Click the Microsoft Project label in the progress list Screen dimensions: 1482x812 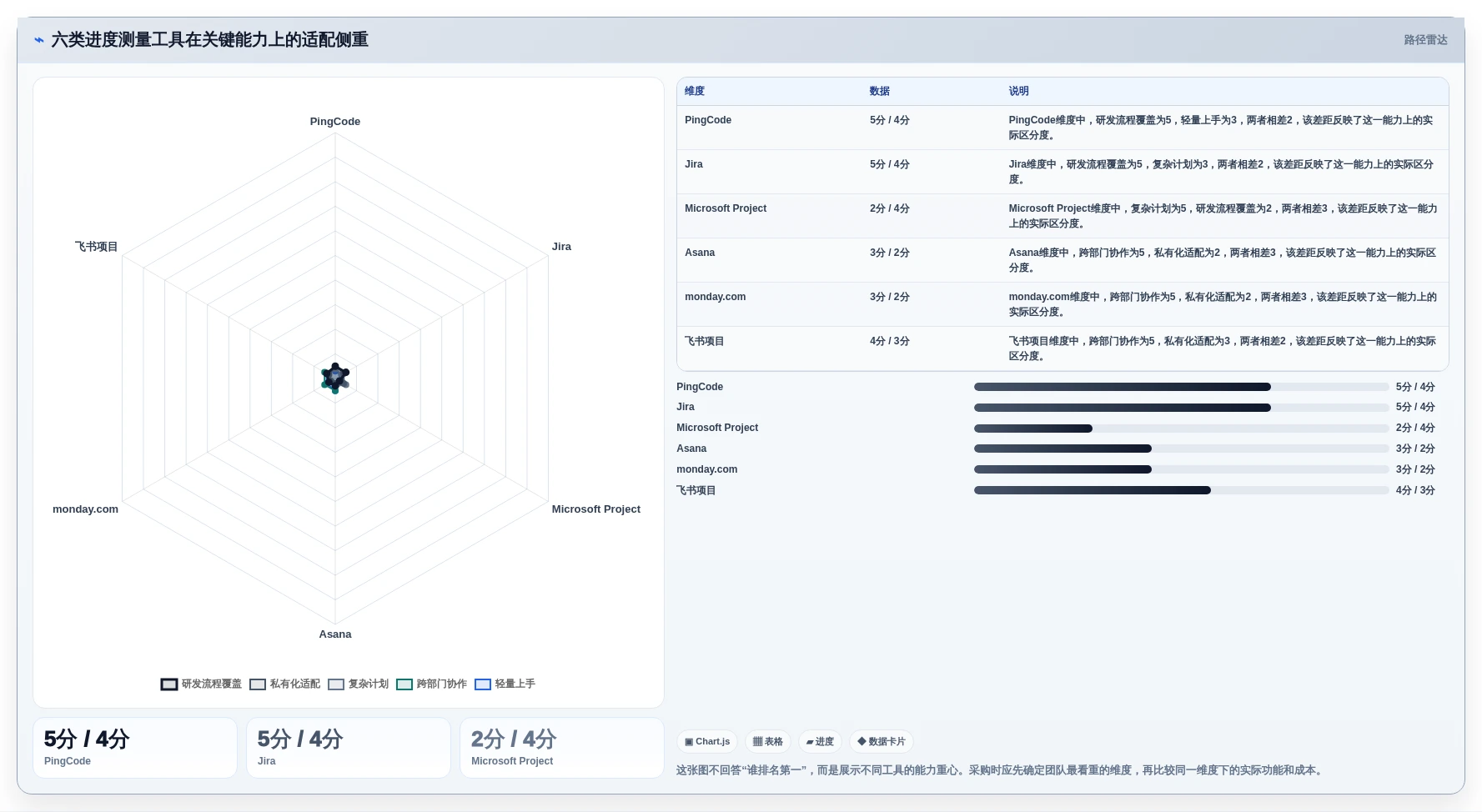(717, 428)
